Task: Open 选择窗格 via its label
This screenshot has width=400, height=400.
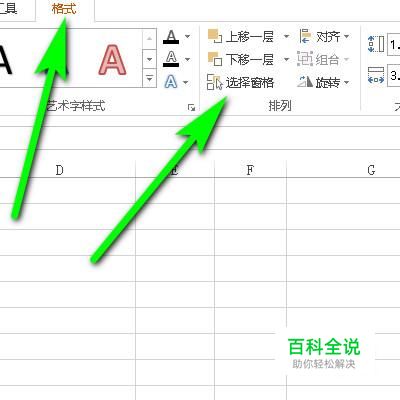Action: coord(250,83)
